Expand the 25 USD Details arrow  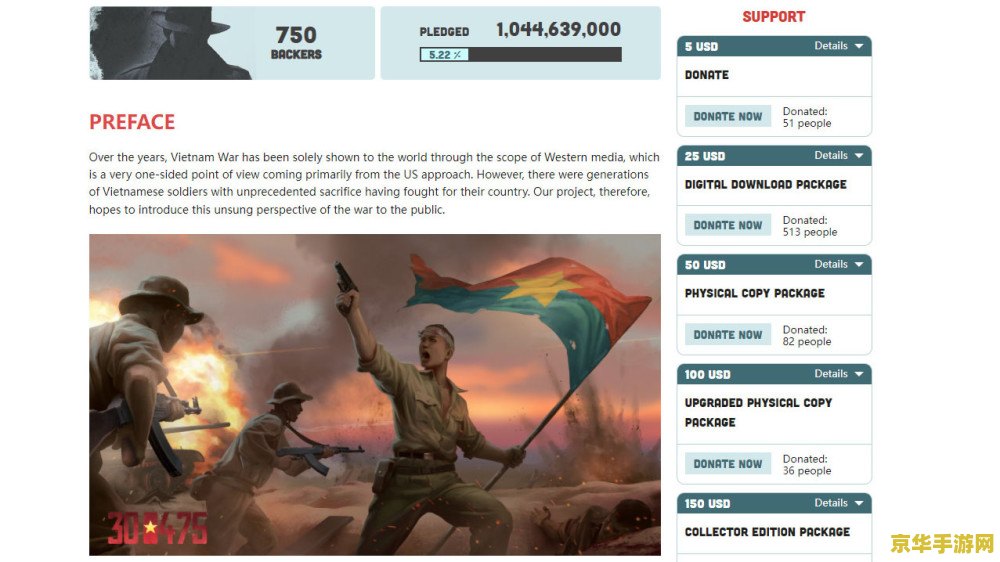pos(858,156)
